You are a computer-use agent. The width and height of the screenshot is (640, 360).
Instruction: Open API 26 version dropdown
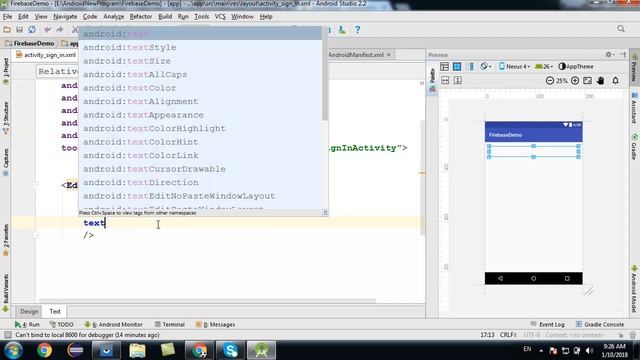click(544, 67)
